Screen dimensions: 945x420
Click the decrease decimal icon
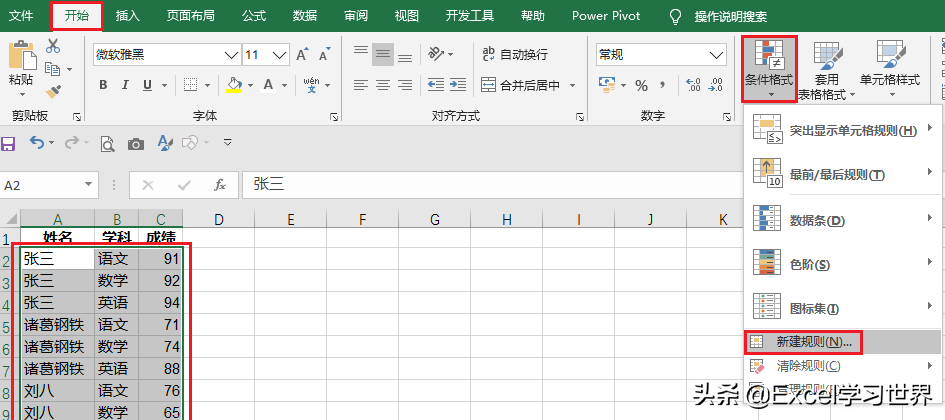coord(716,85)
